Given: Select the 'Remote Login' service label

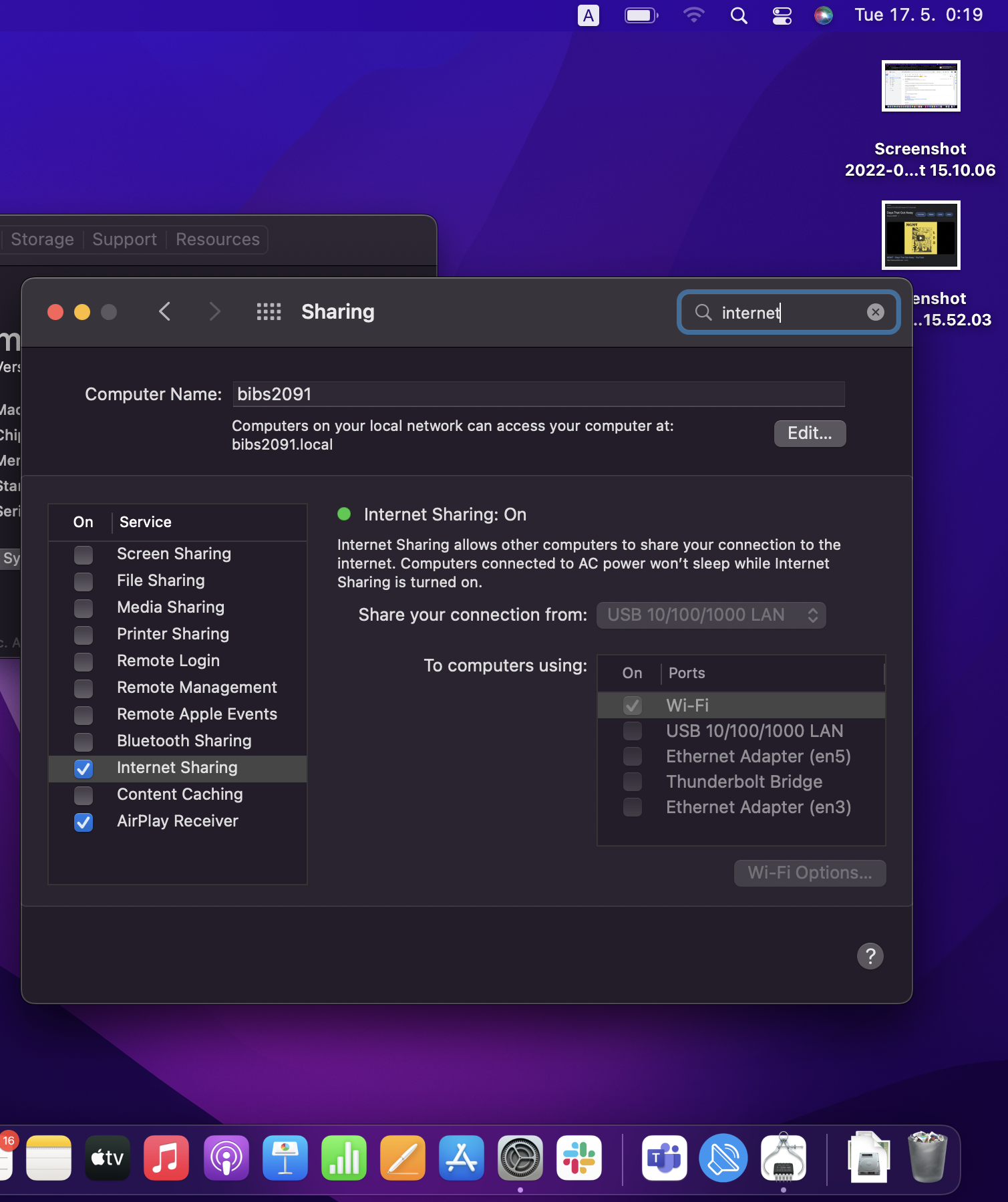Looking at the screenshot, I should [168, 661].
